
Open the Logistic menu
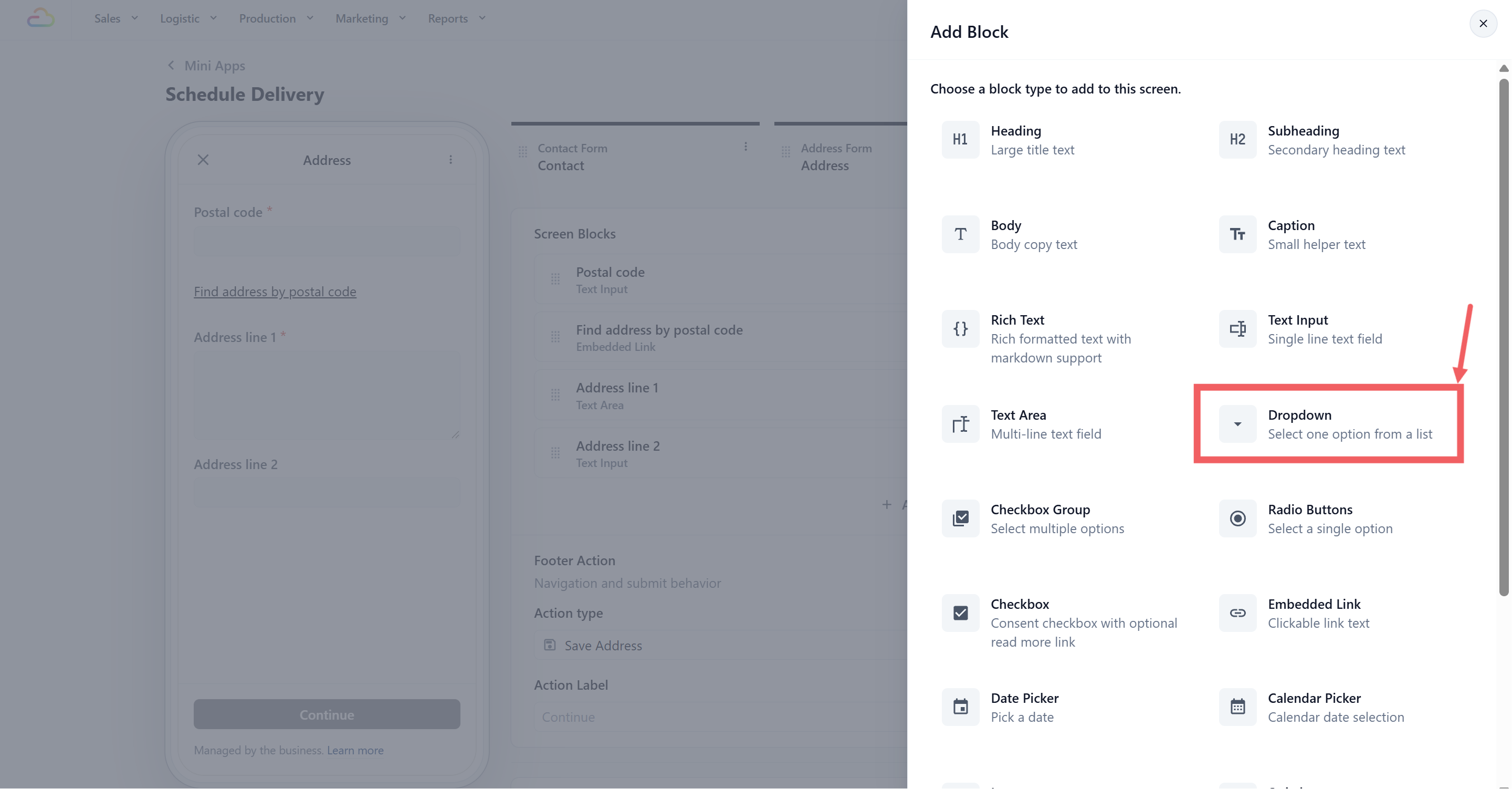click(x=188, y=18)
